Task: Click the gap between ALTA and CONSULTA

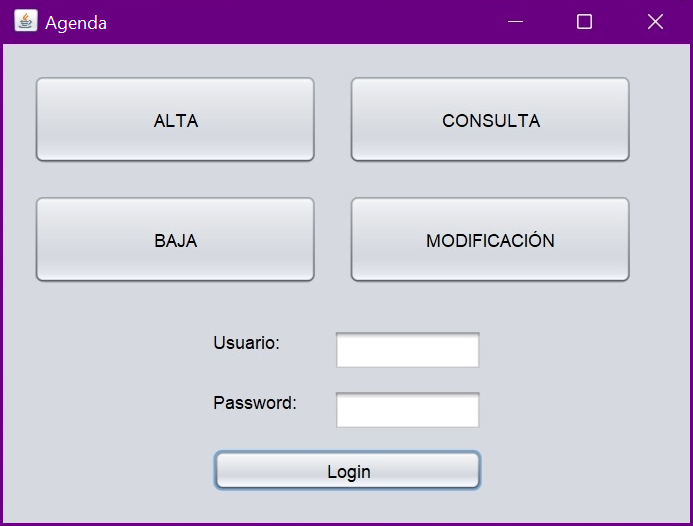Action: (333, 120)
